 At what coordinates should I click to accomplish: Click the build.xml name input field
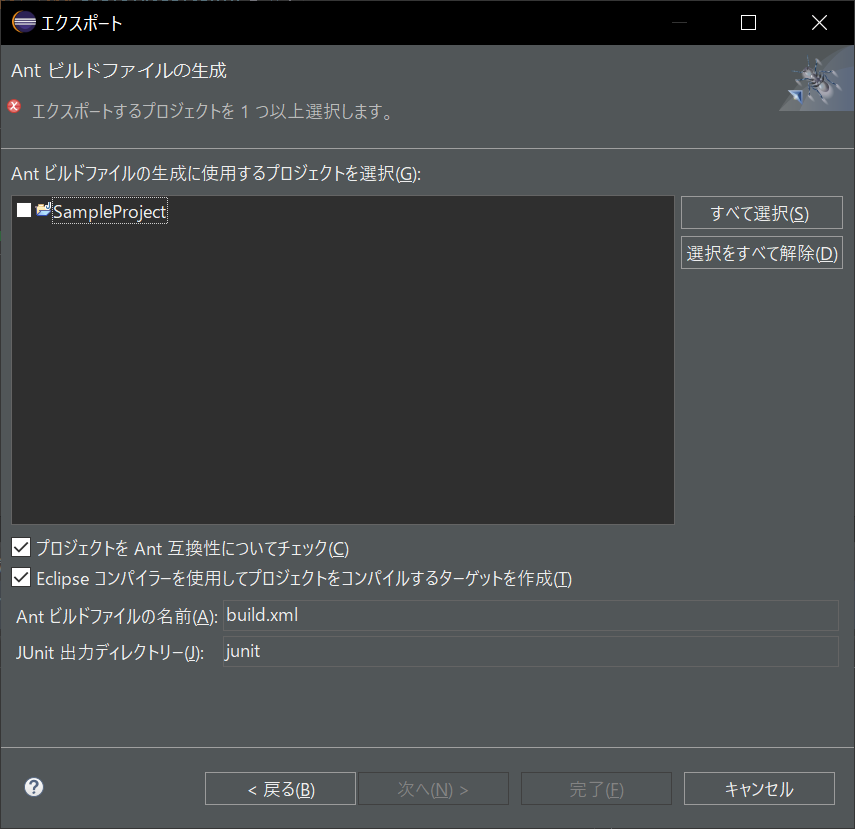point(530,615)
